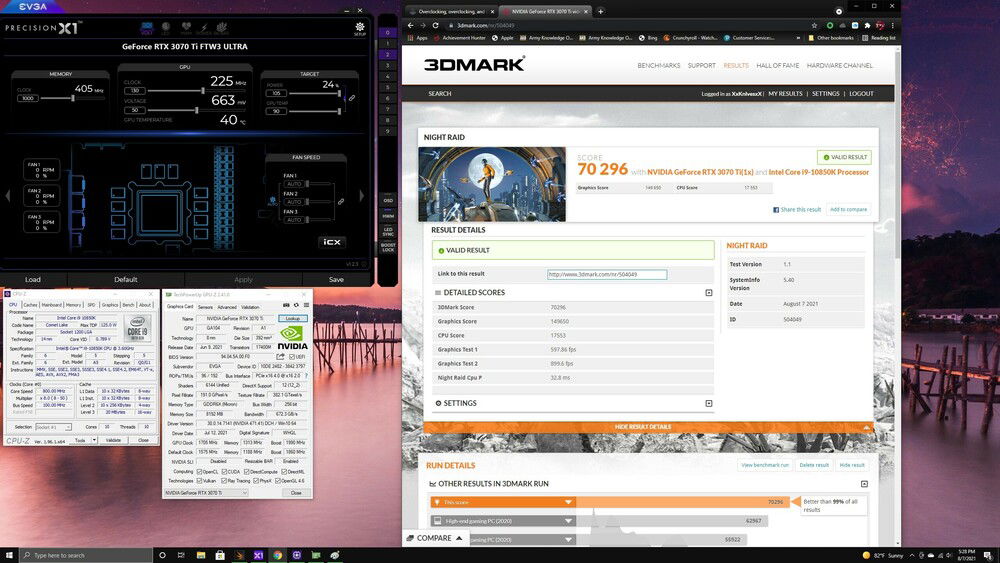Toggle the CUDA checkbox in GPU-Z
Image resolution: width=1000 pixels, height=563 pixels.
[223, 471]
